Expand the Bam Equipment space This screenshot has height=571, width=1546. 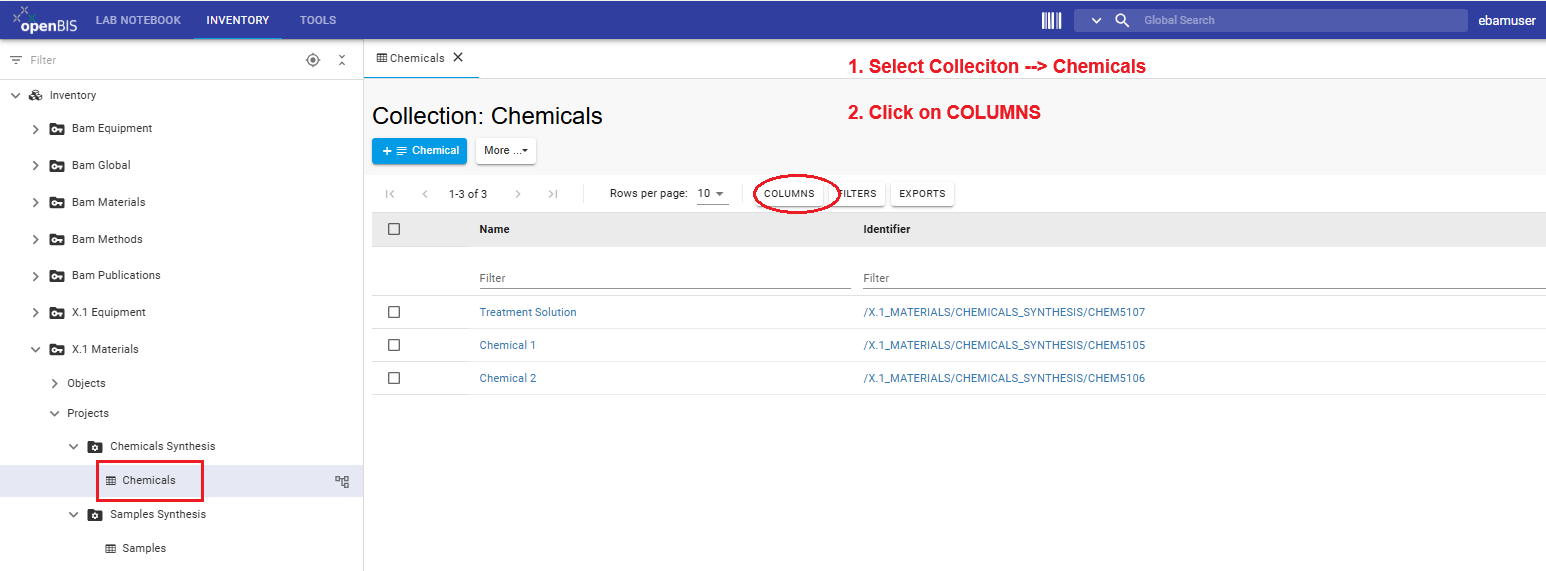[x=36, y=129]
